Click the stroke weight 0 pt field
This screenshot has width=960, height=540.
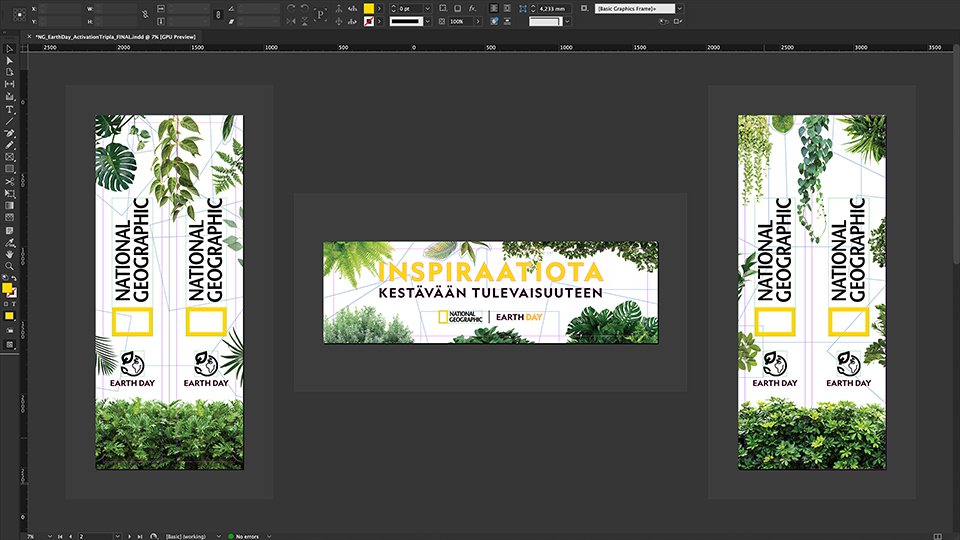coord(410,9)
